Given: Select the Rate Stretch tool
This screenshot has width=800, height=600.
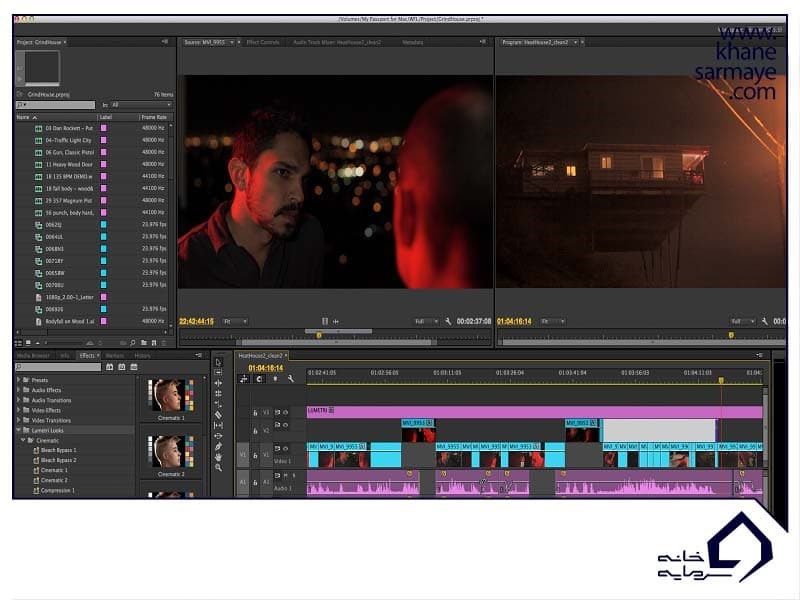Looking at the screenshot, I should pos(218,404).
